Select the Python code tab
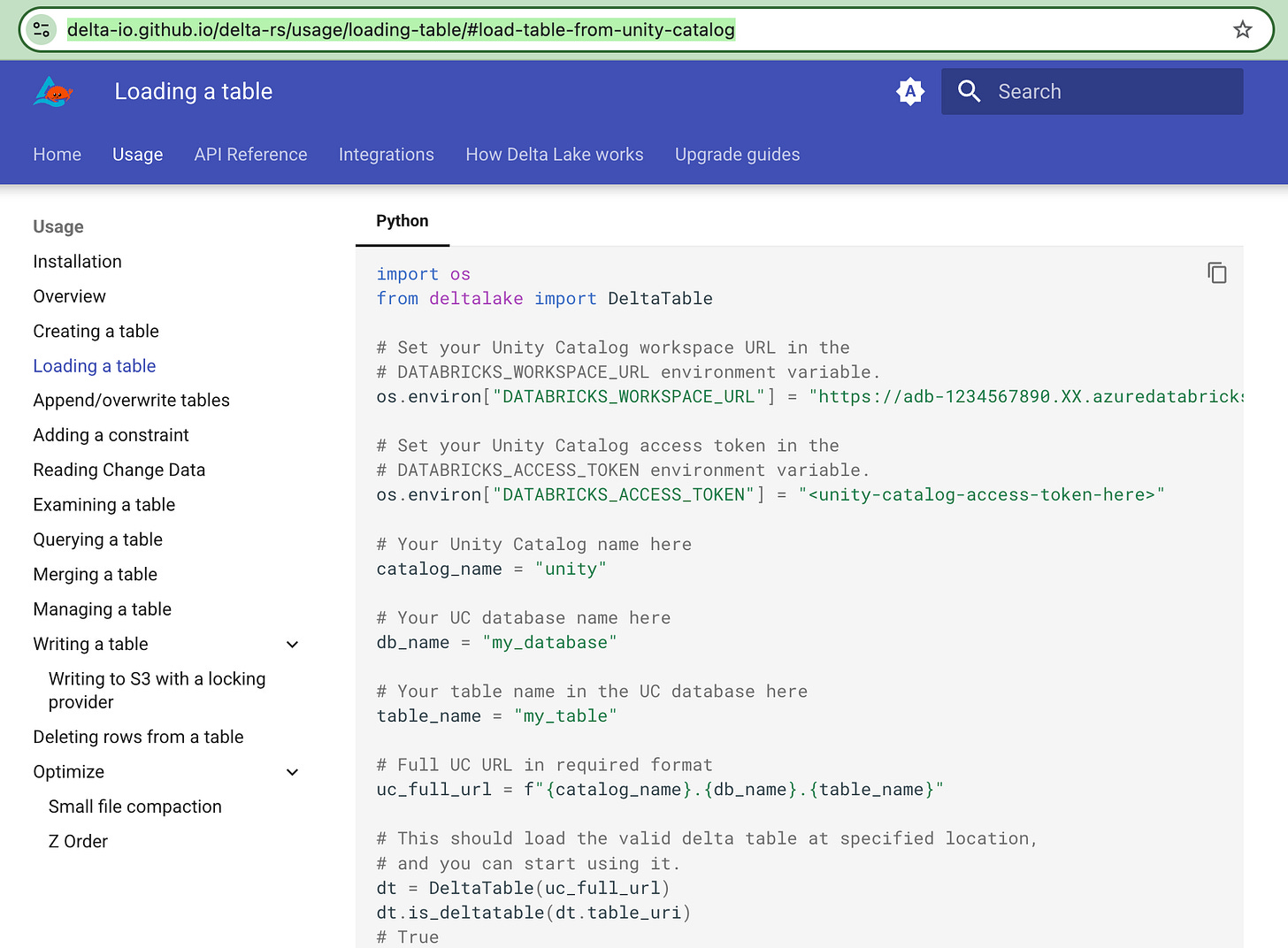 click(x=402, y=221)
